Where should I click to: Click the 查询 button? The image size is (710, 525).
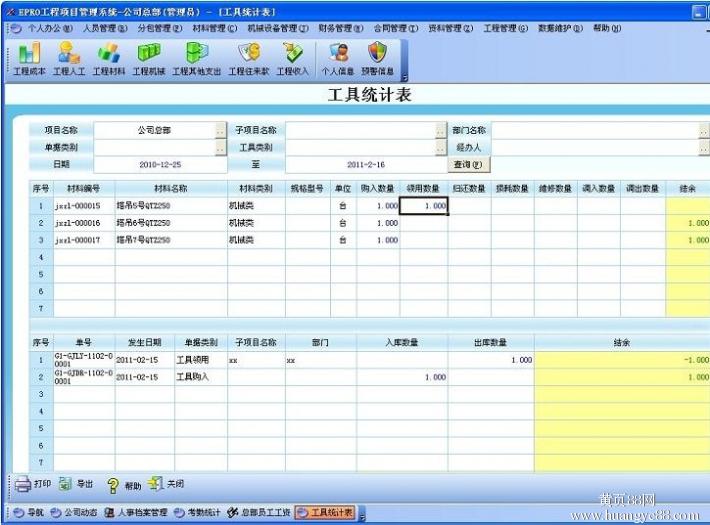(x=468, y=164)
